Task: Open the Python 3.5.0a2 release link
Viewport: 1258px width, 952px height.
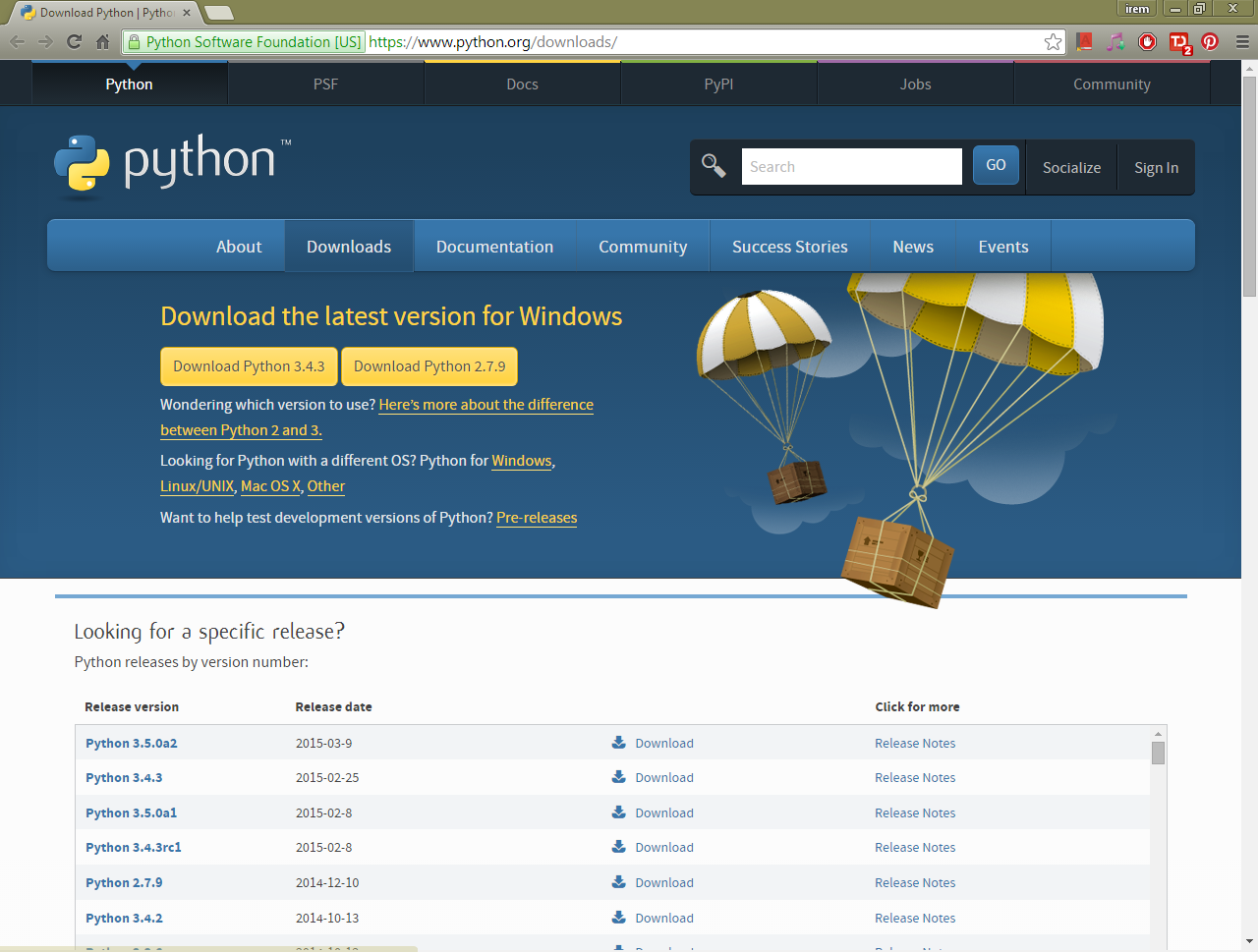Action: point(132,743)
